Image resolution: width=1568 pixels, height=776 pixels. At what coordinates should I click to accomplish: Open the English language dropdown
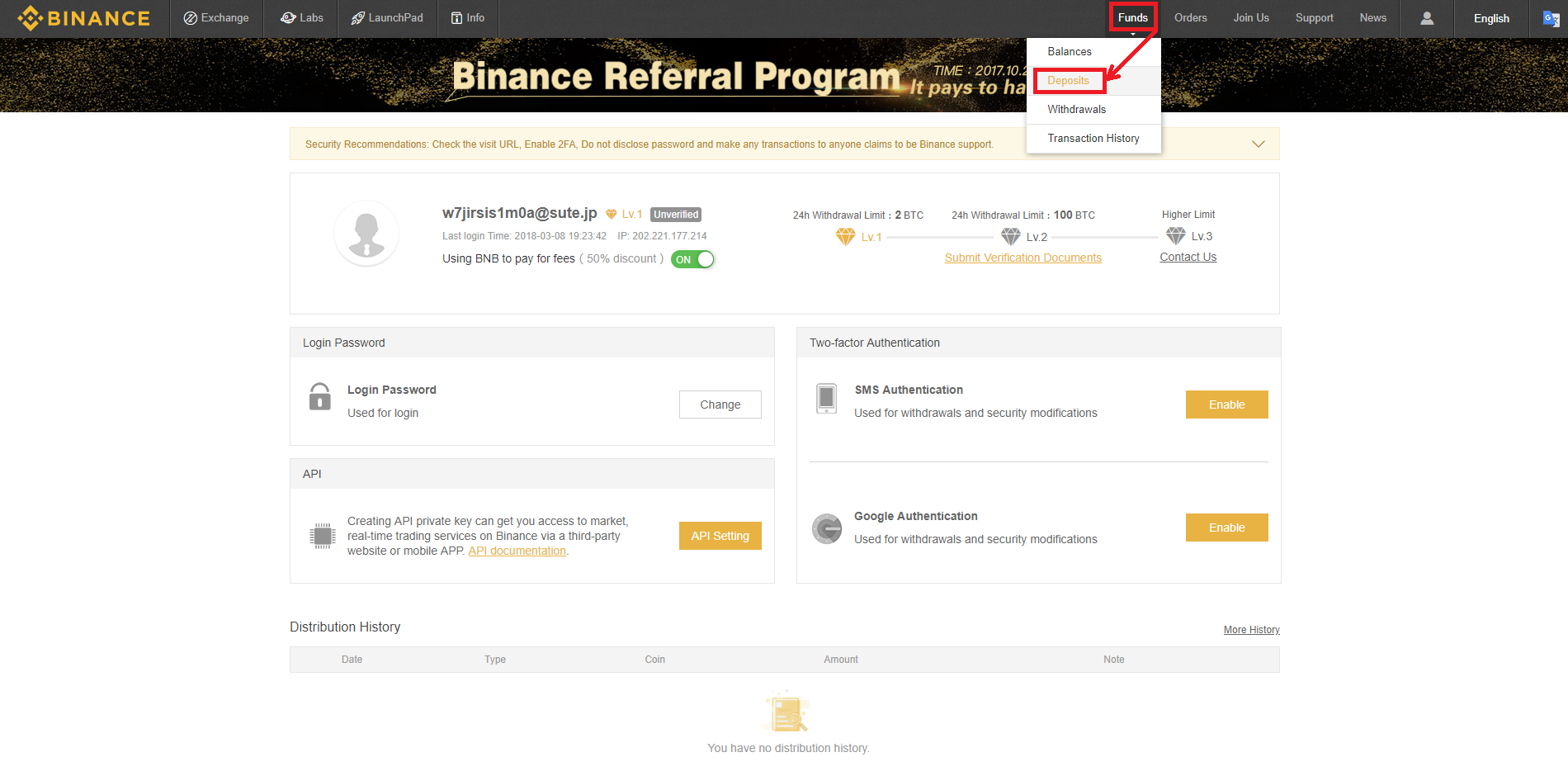1492,18
